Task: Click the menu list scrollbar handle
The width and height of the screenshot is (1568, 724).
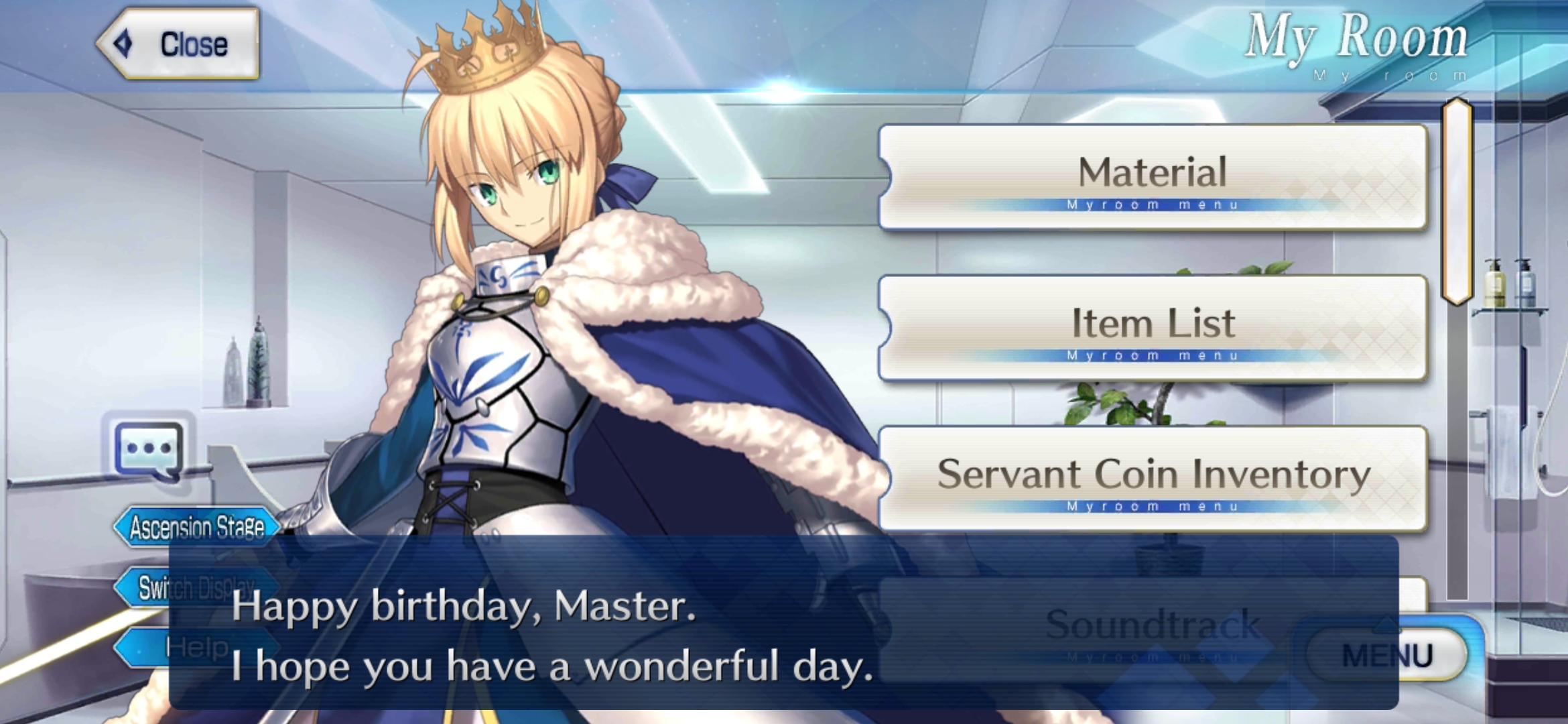Action: pyautogui.click(x=1457, y=201)
